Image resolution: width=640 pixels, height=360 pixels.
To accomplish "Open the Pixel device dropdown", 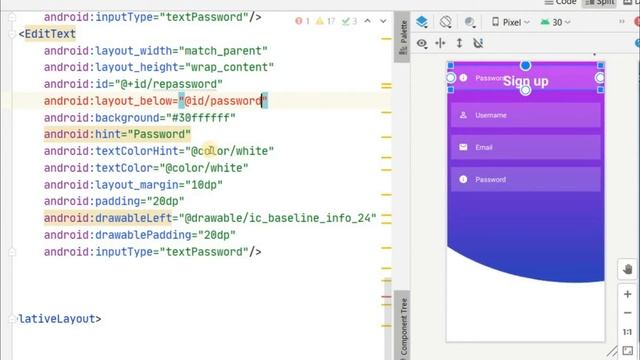I will [x=510, y=22].
